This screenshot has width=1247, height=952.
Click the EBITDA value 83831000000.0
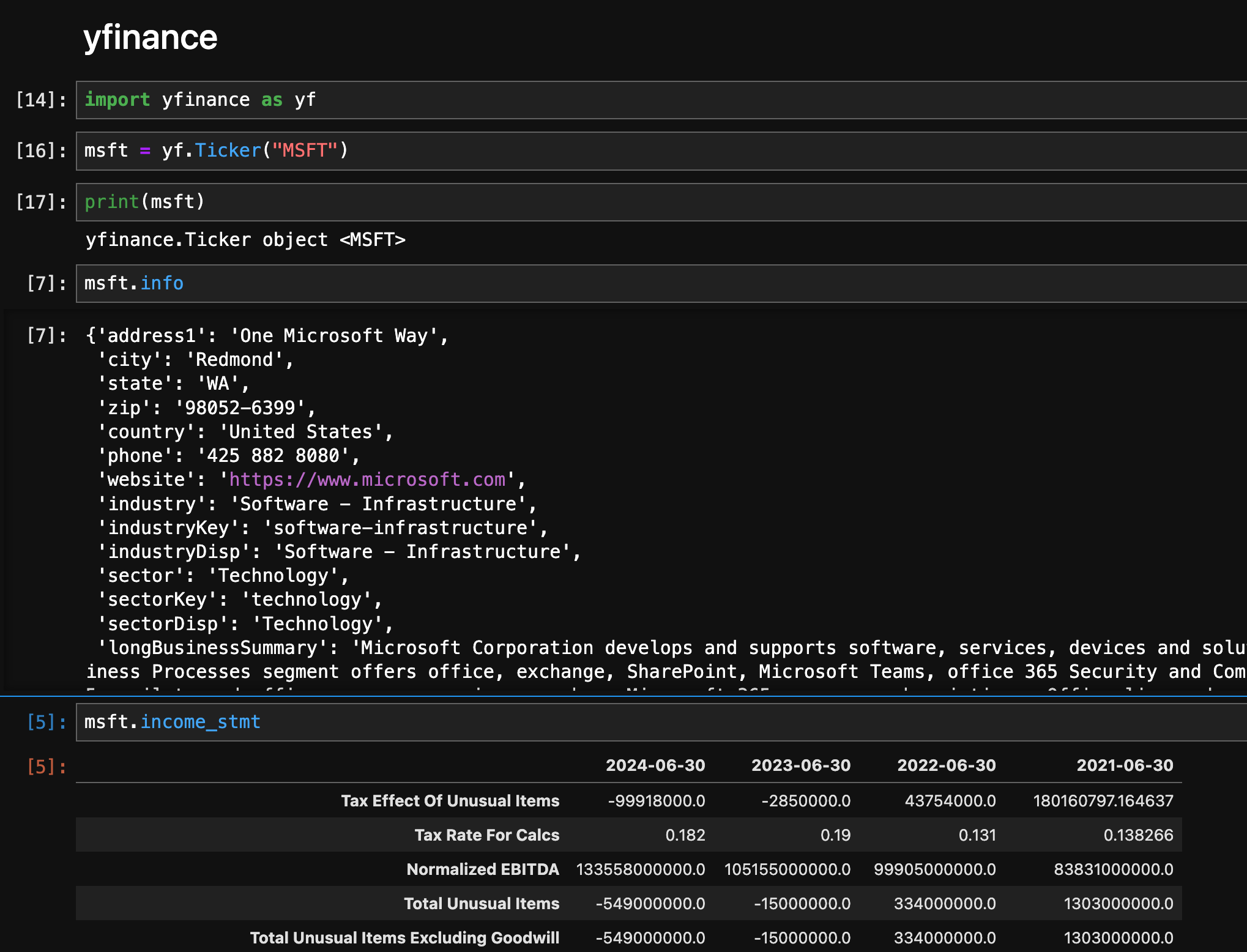(1114, 869)
